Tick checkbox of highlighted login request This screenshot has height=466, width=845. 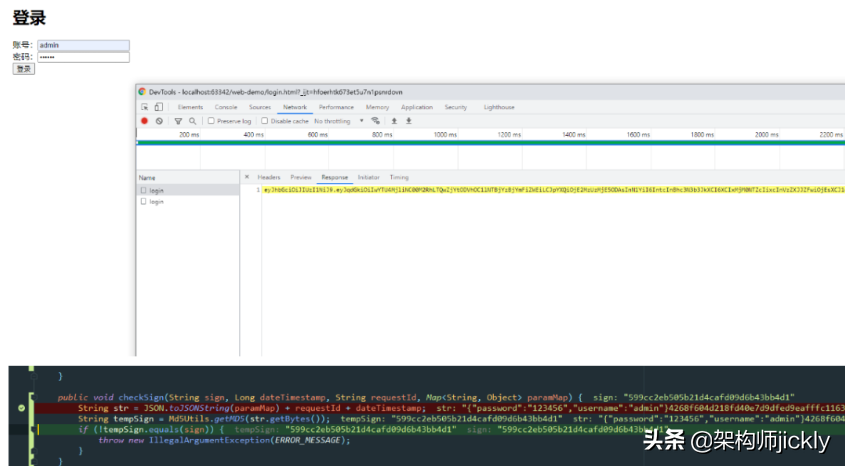[x=143, y=190]
